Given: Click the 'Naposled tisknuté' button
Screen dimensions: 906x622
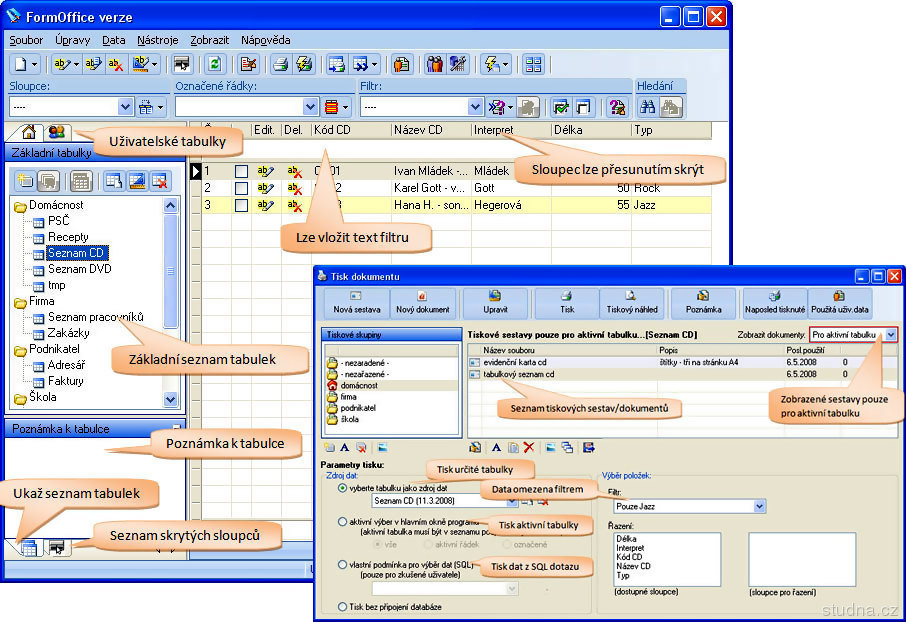Looking at the screenshot, I should click(x=775, y=303).
